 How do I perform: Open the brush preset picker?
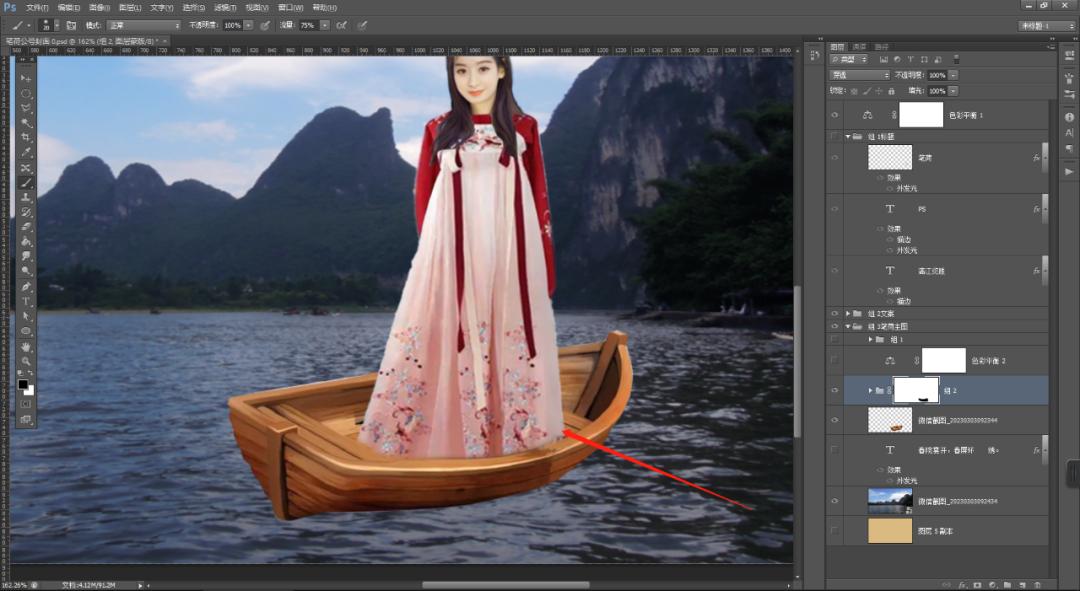(50, 25)
